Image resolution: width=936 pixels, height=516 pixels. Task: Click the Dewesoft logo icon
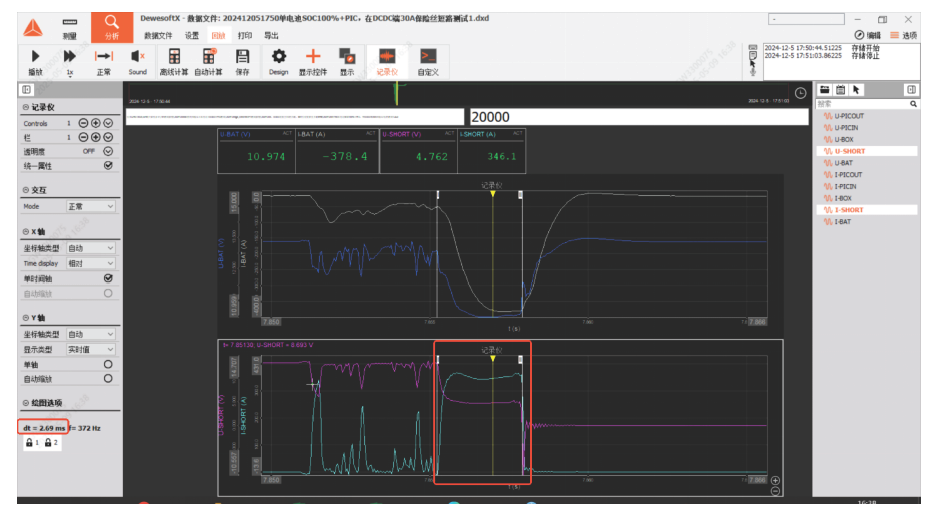coord(33,27)
